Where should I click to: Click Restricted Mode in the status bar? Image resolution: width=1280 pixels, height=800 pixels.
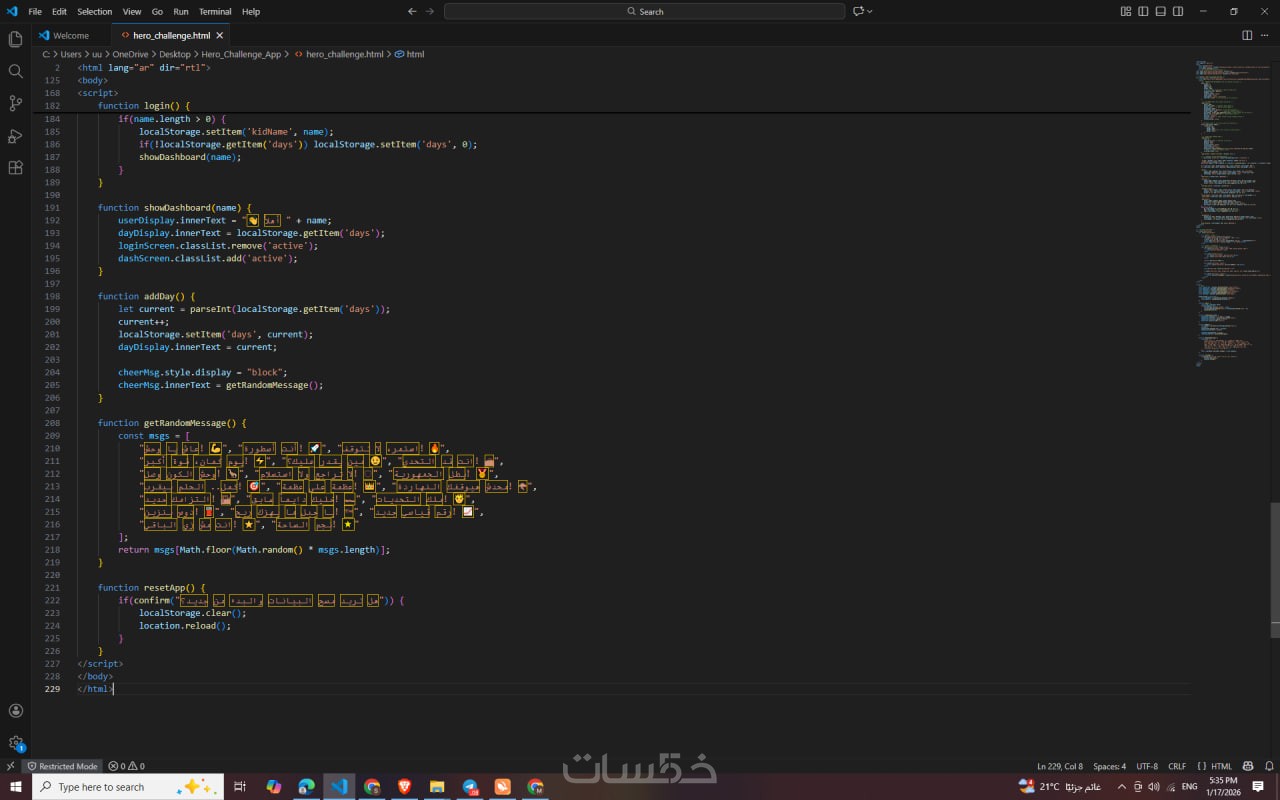tap(62, 766)
